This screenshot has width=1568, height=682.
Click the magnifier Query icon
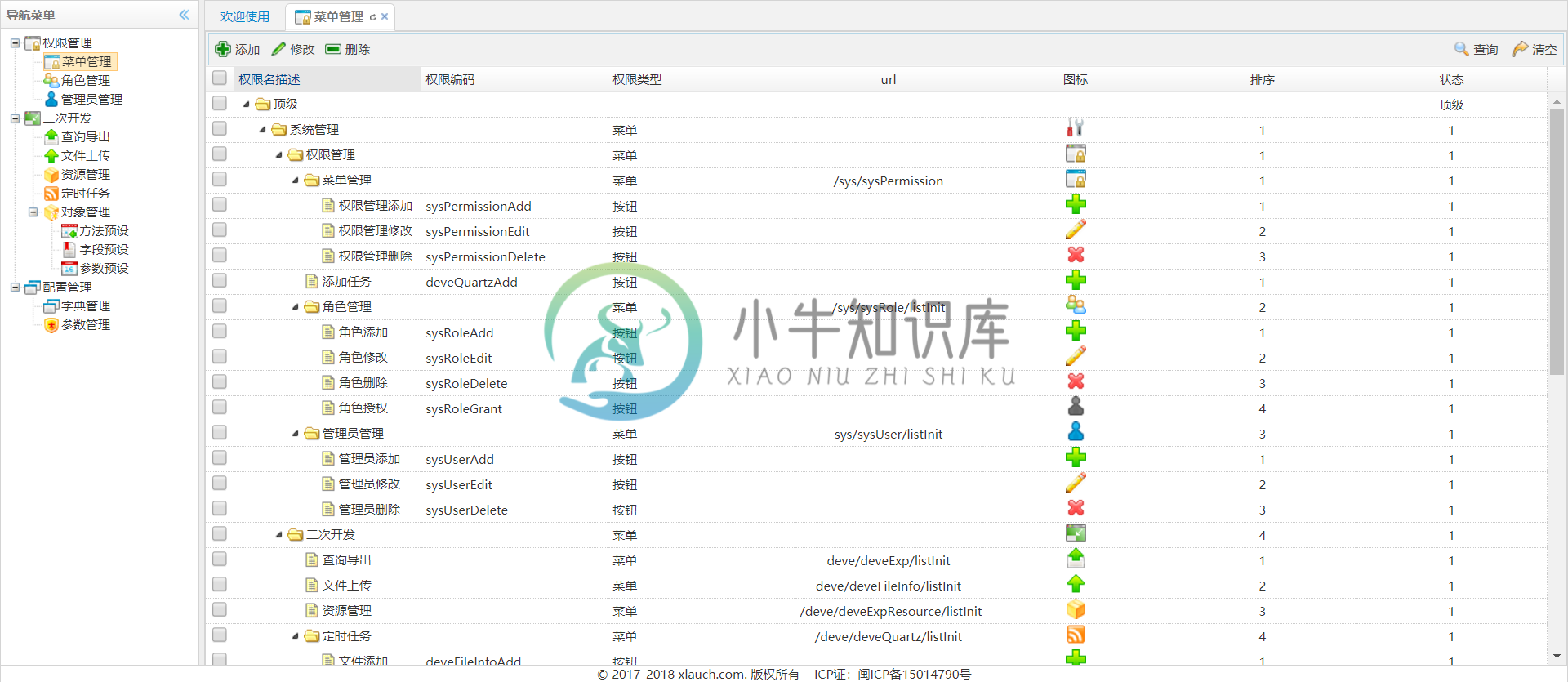[x=1462, y=49]
